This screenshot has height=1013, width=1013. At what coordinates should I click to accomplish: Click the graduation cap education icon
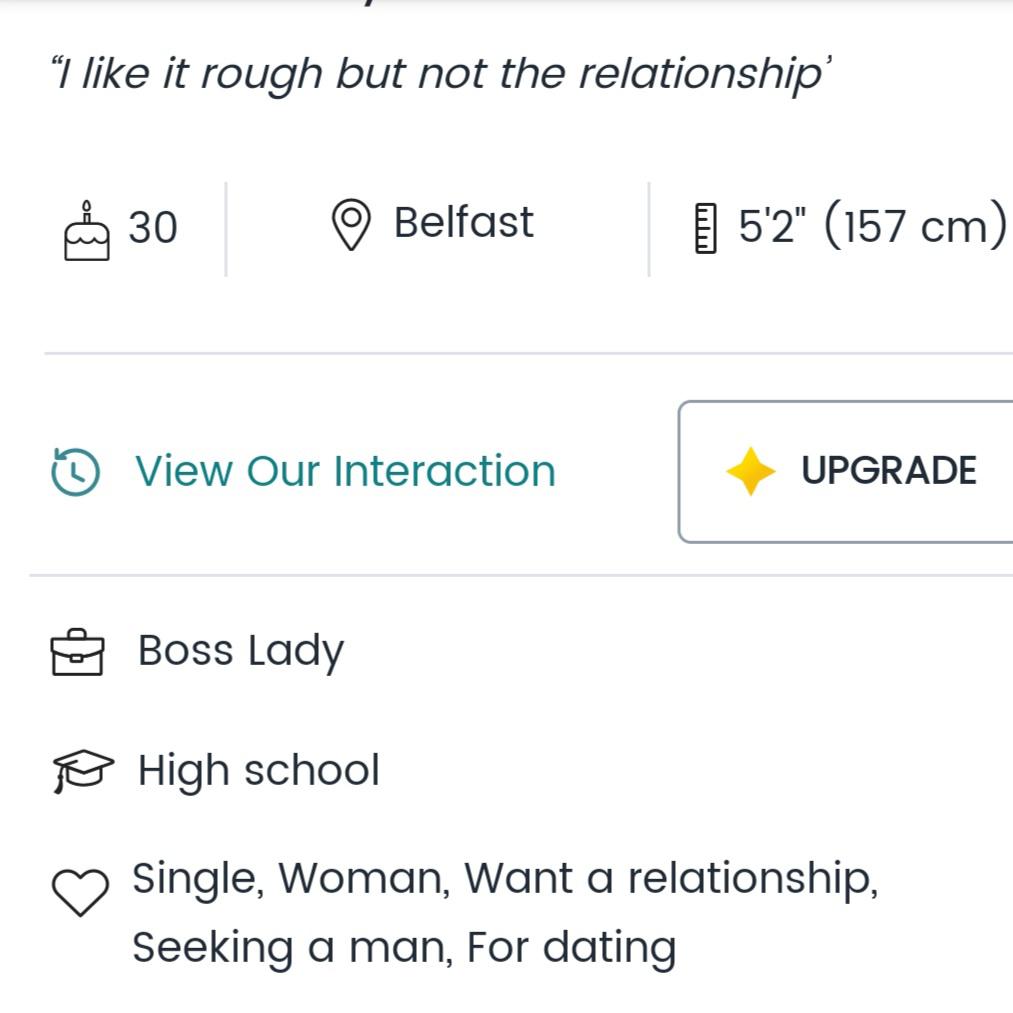[83, 771]
